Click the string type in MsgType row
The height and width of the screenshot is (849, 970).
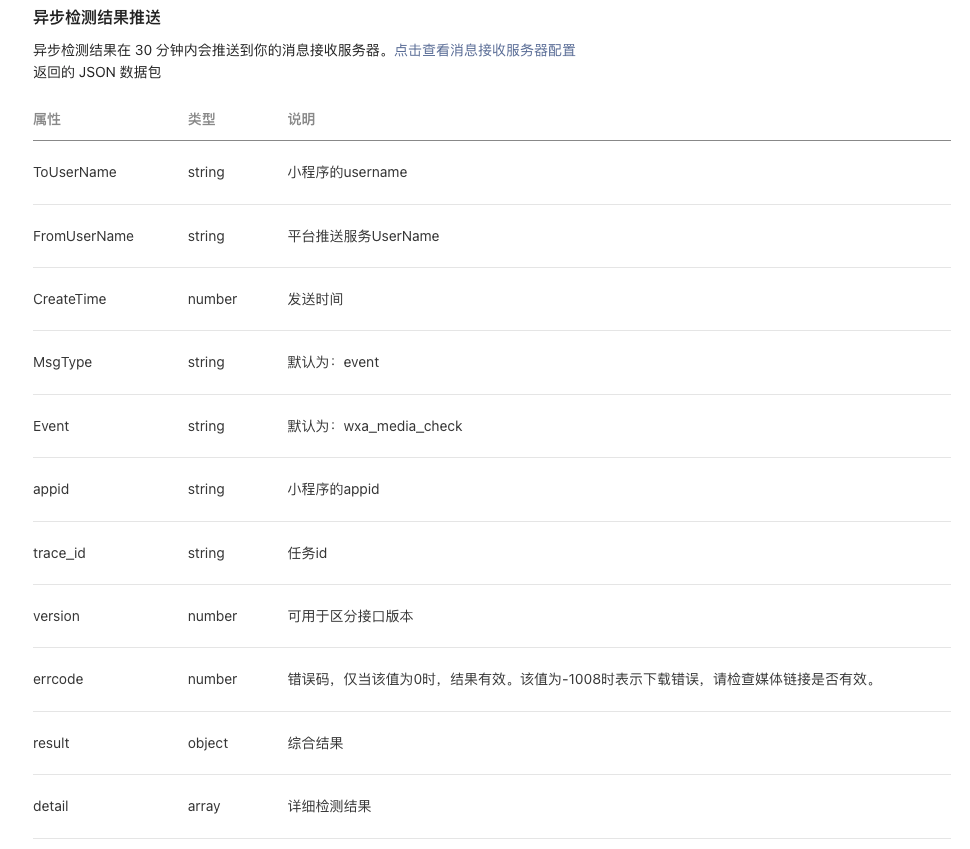click(206, 362)
